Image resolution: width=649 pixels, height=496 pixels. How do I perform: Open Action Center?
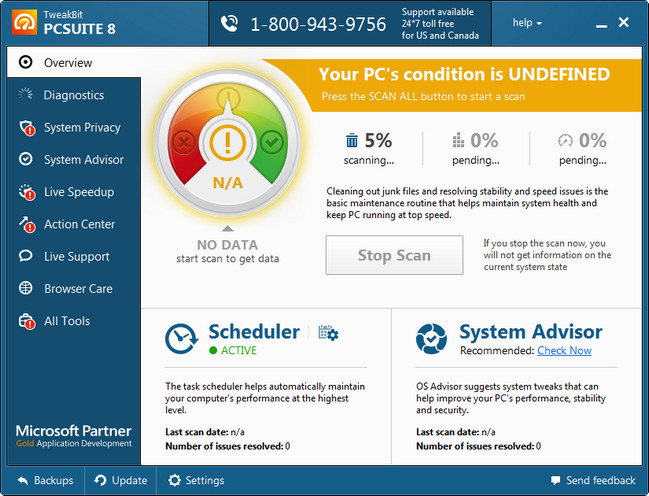click(74, 224)
